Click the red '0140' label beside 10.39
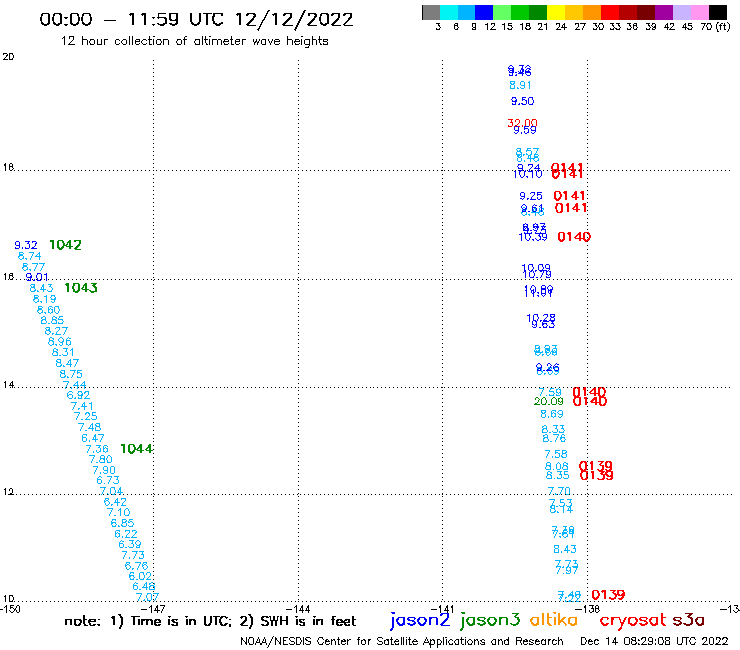The width and height of the screenshot is (740, 650). (x=574, y=237)
